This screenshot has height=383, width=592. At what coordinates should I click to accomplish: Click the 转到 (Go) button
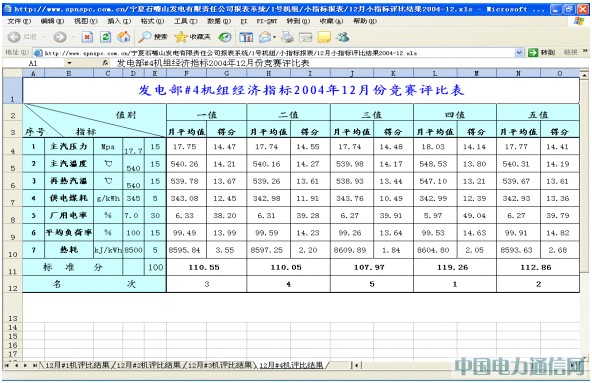(x=542, y=53)
